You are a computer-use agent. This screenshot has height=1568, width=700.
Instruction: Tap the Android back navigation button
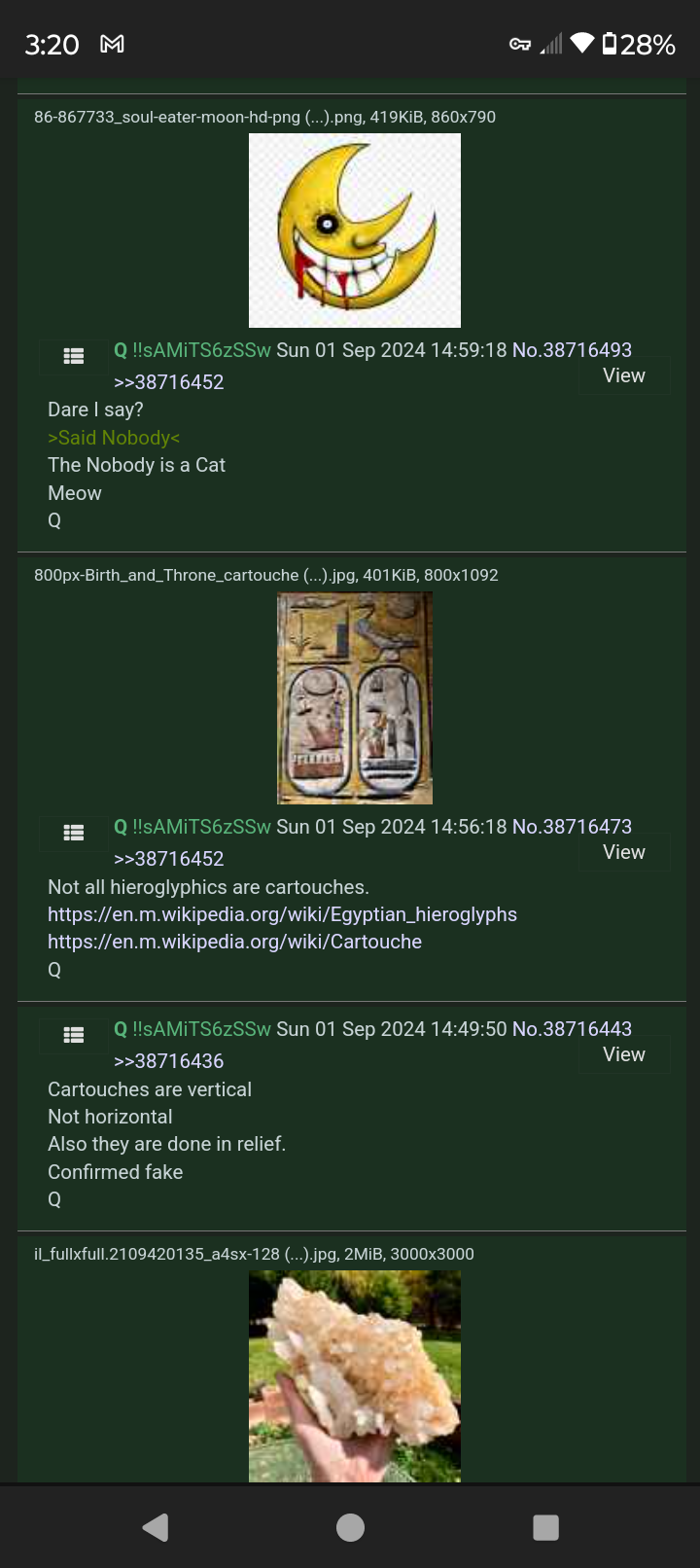point(156,1527)
